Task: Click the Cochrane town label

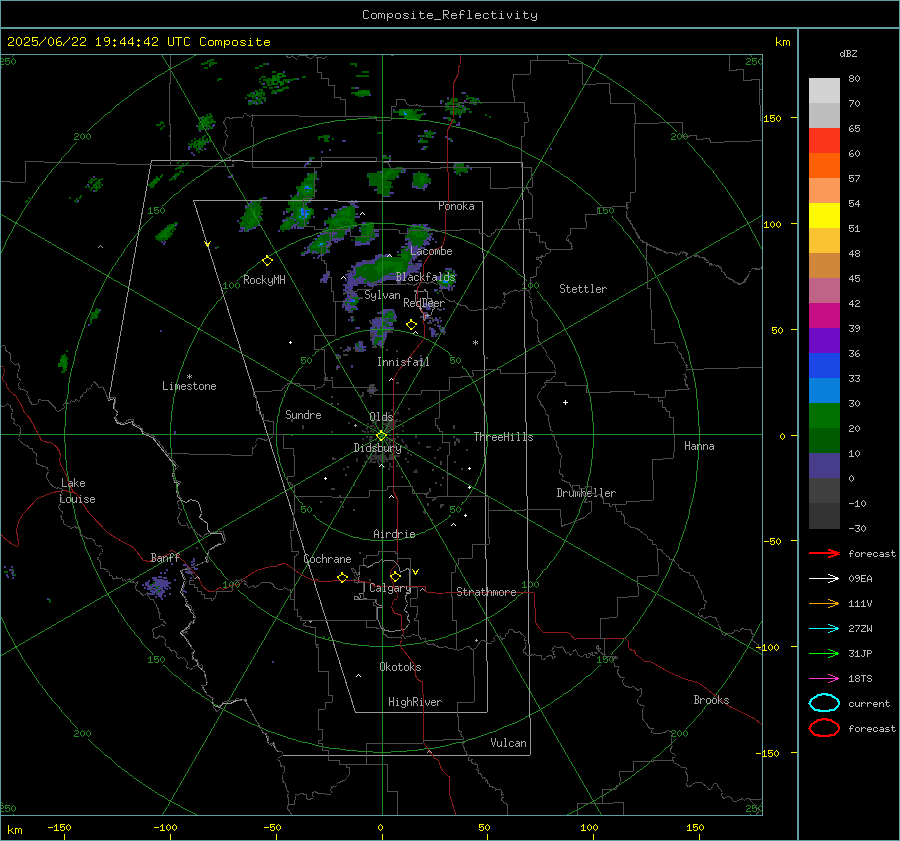Action: point(327,559)
